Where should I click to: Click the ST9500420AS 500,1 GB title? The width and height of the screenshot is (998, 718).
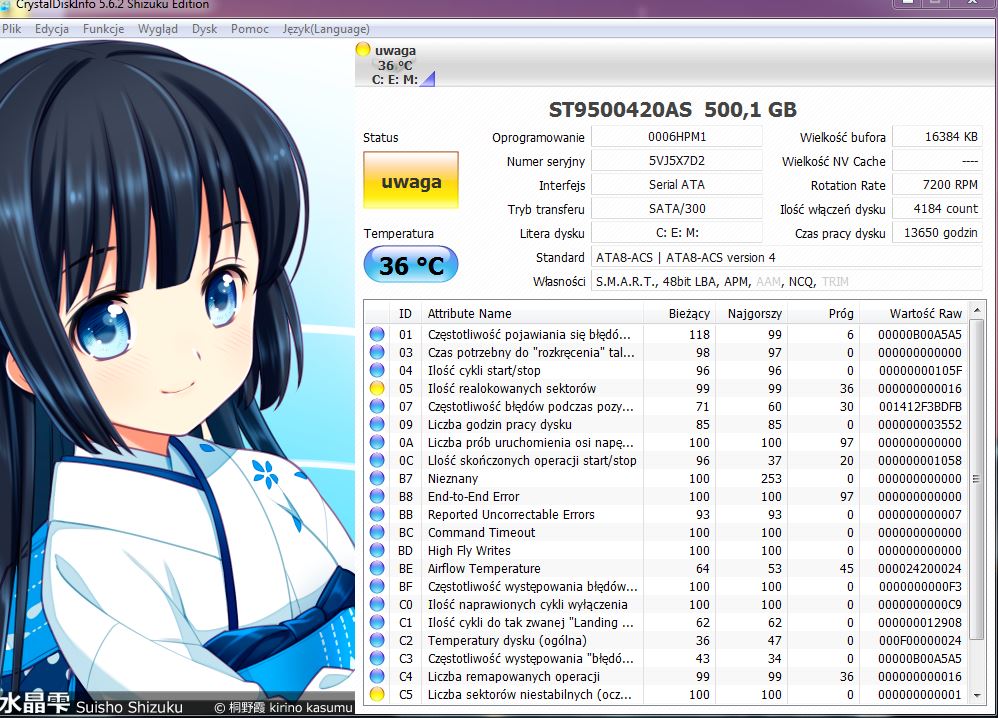(673, 109)
